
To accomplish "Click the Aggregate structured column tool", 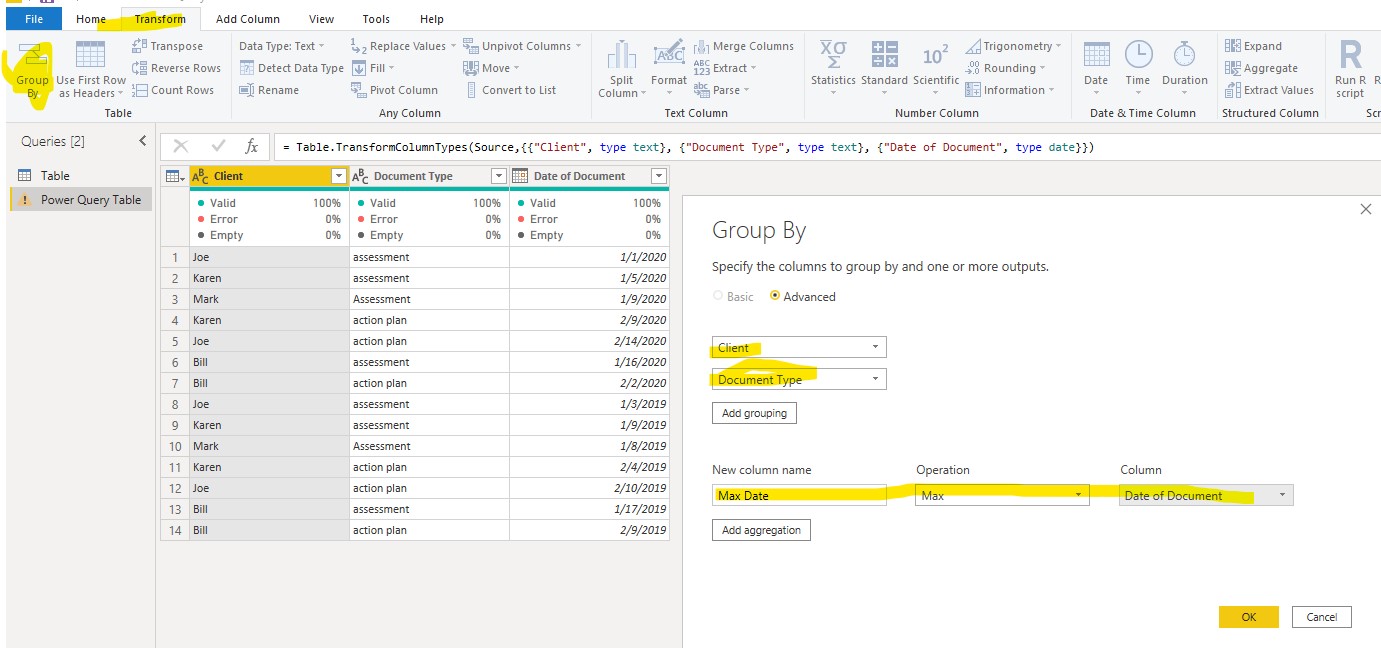I will coord(1261,68).
